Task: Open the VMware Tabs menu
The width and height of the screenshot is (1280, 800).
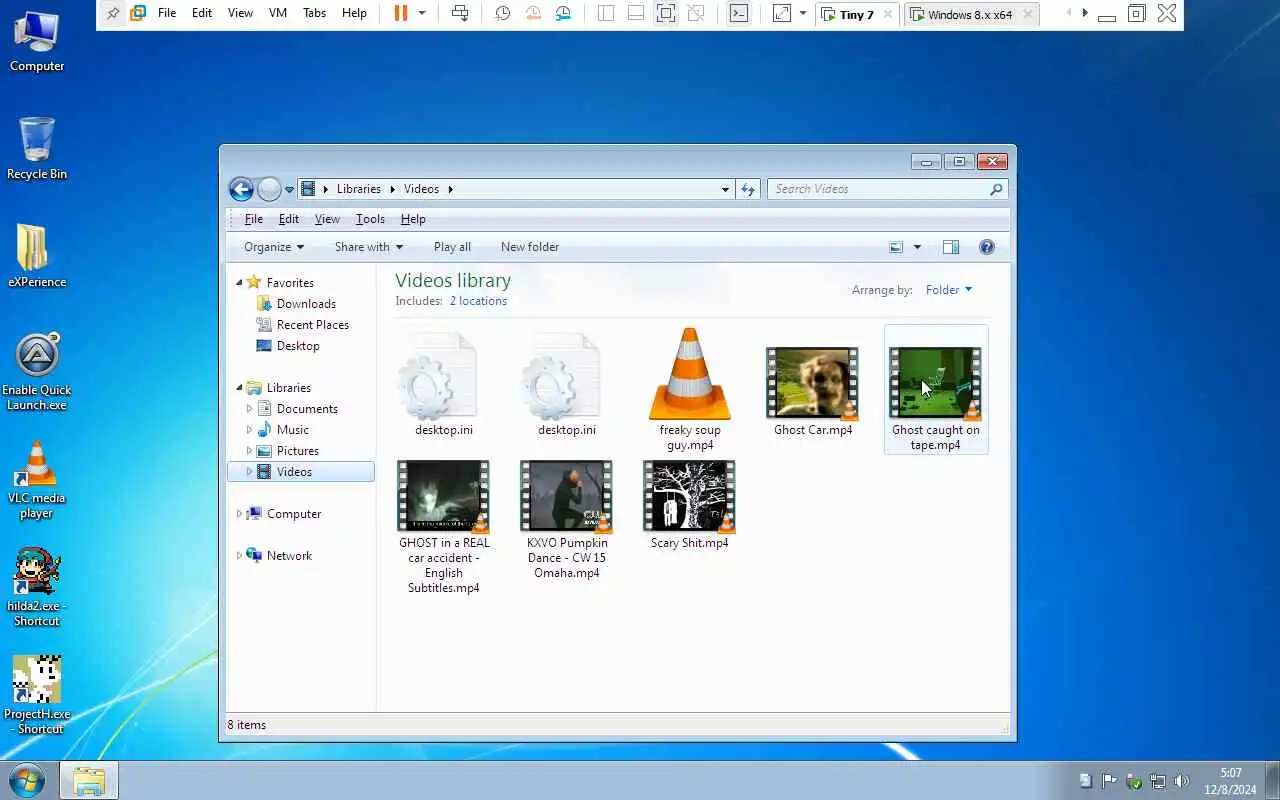Action: [314, 13]
